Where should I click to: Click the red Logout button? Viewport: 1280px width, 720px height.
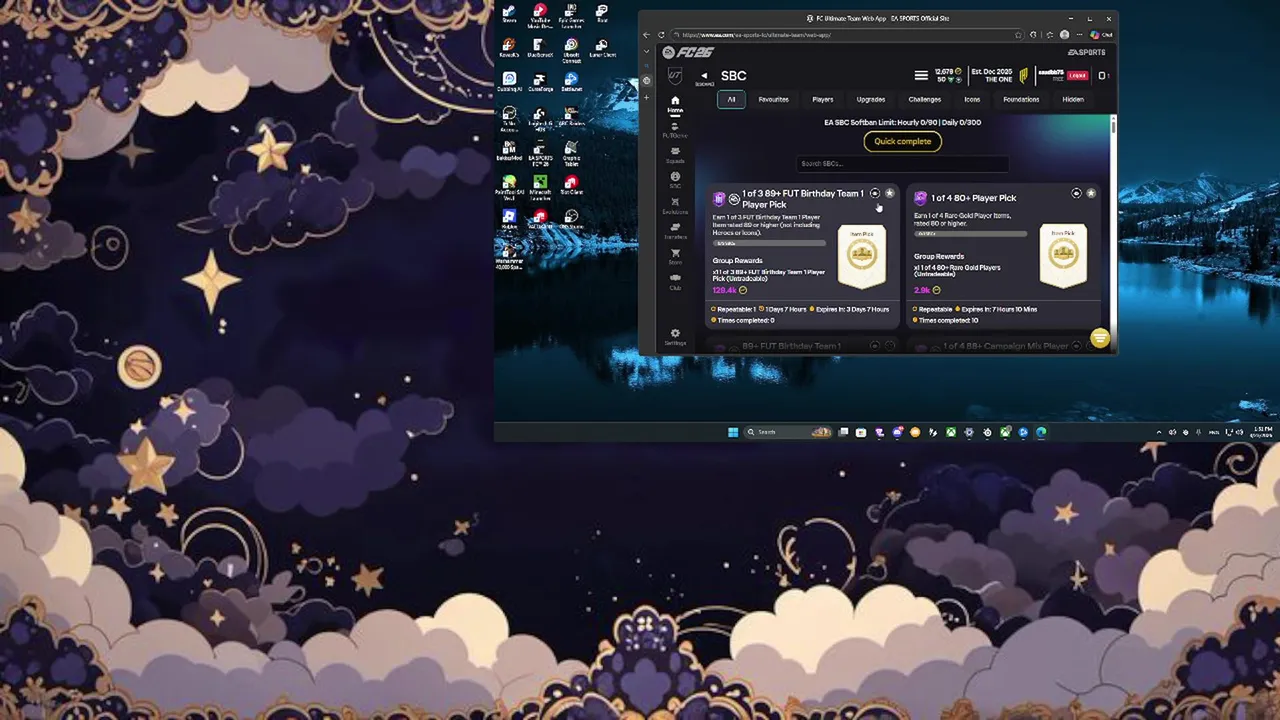[1077, 75]
